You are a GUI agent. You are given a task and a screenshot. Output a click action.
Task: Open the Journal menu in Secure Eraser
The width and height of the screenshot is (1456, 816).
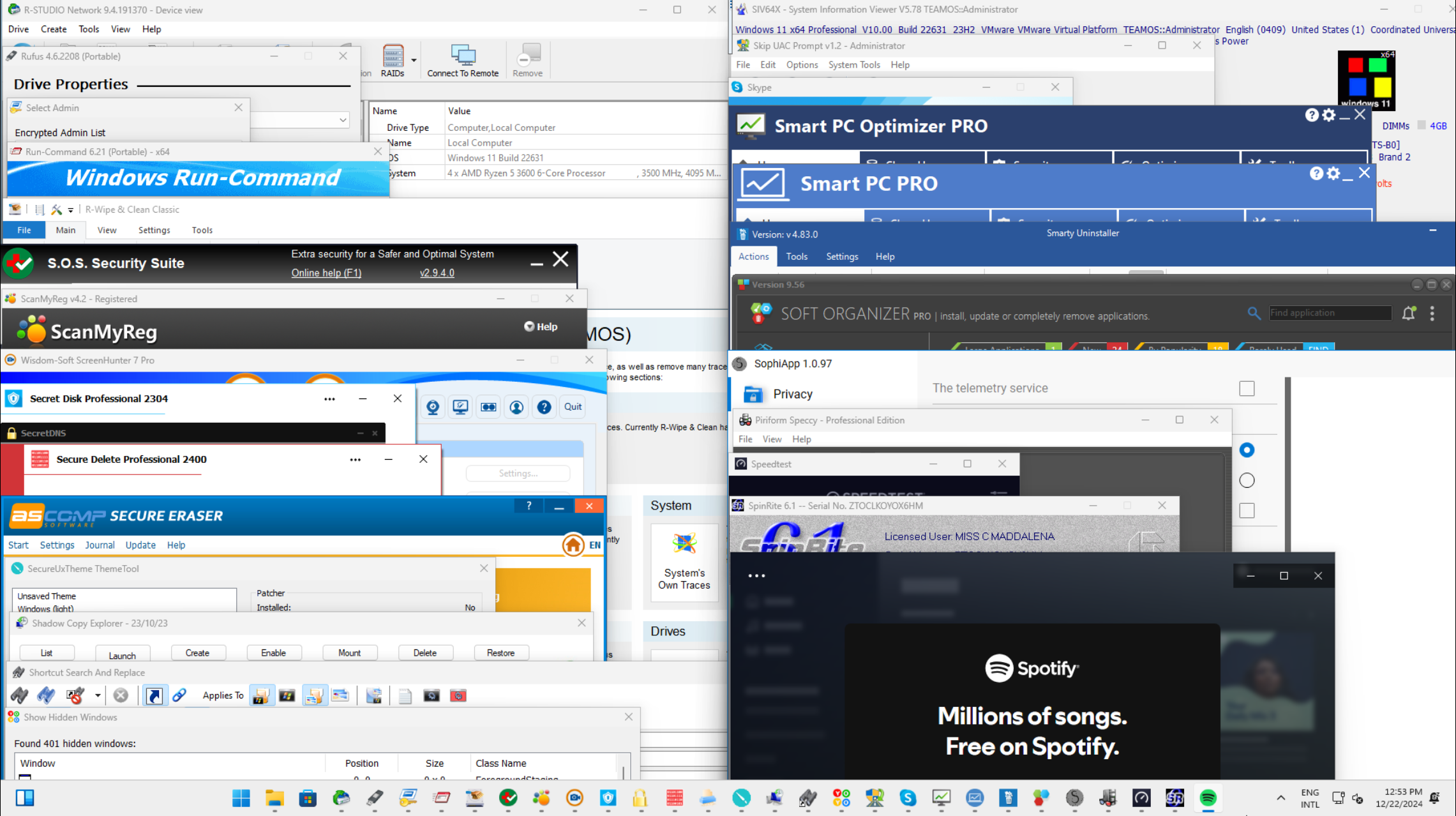pyautogui.click(x=100, y=545)
